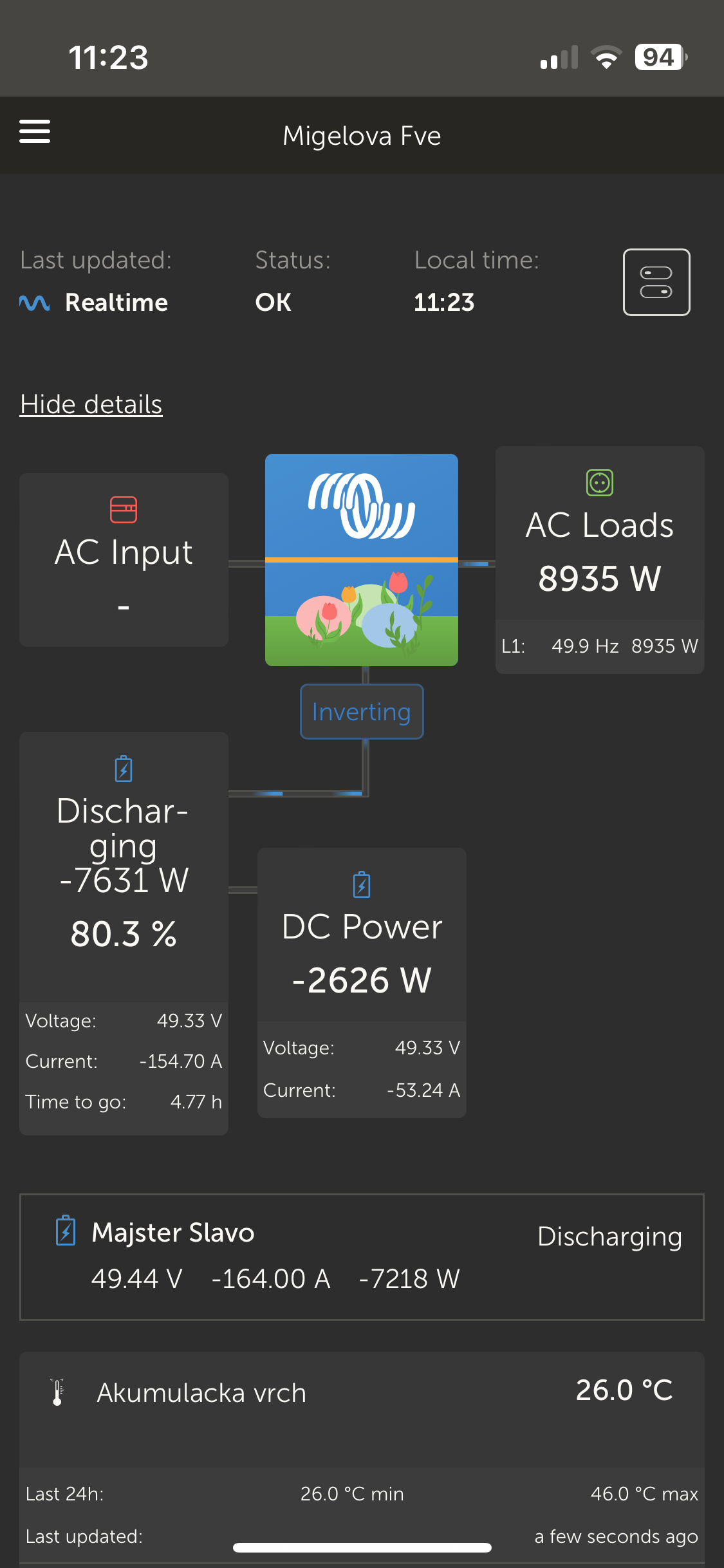Tap the Migelova Fve title

362,136
